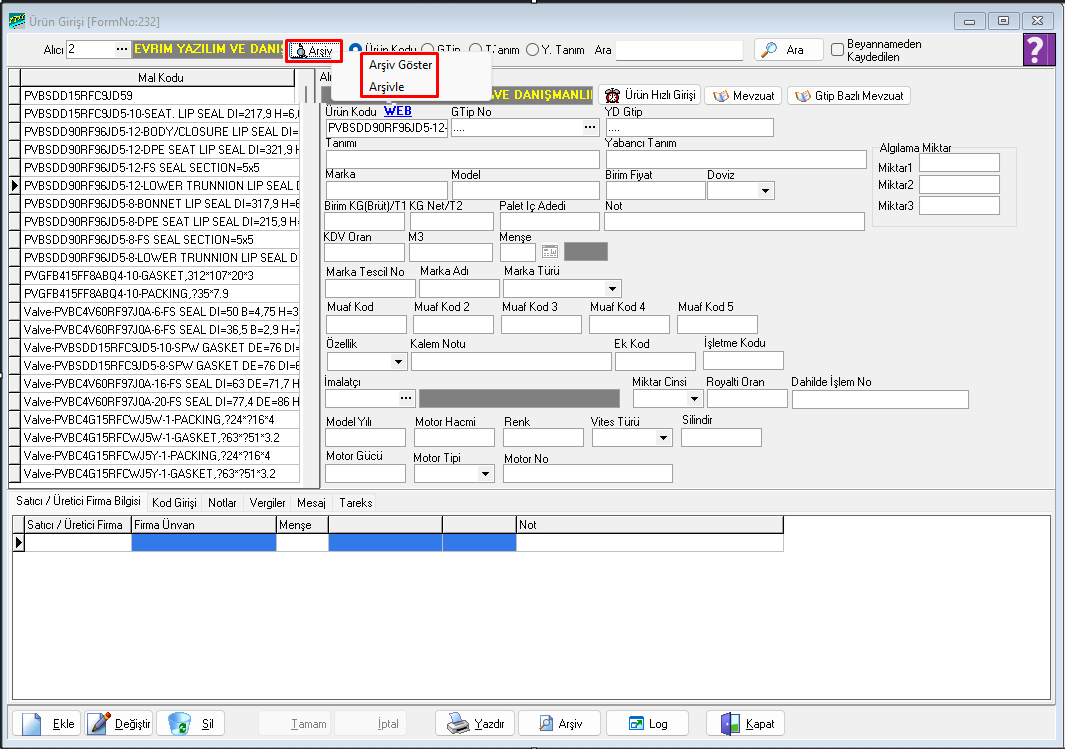The height and width of the screenshot is (749, 1065).
Task: Click the Kalem Notu input field
Action: (511, 361)
